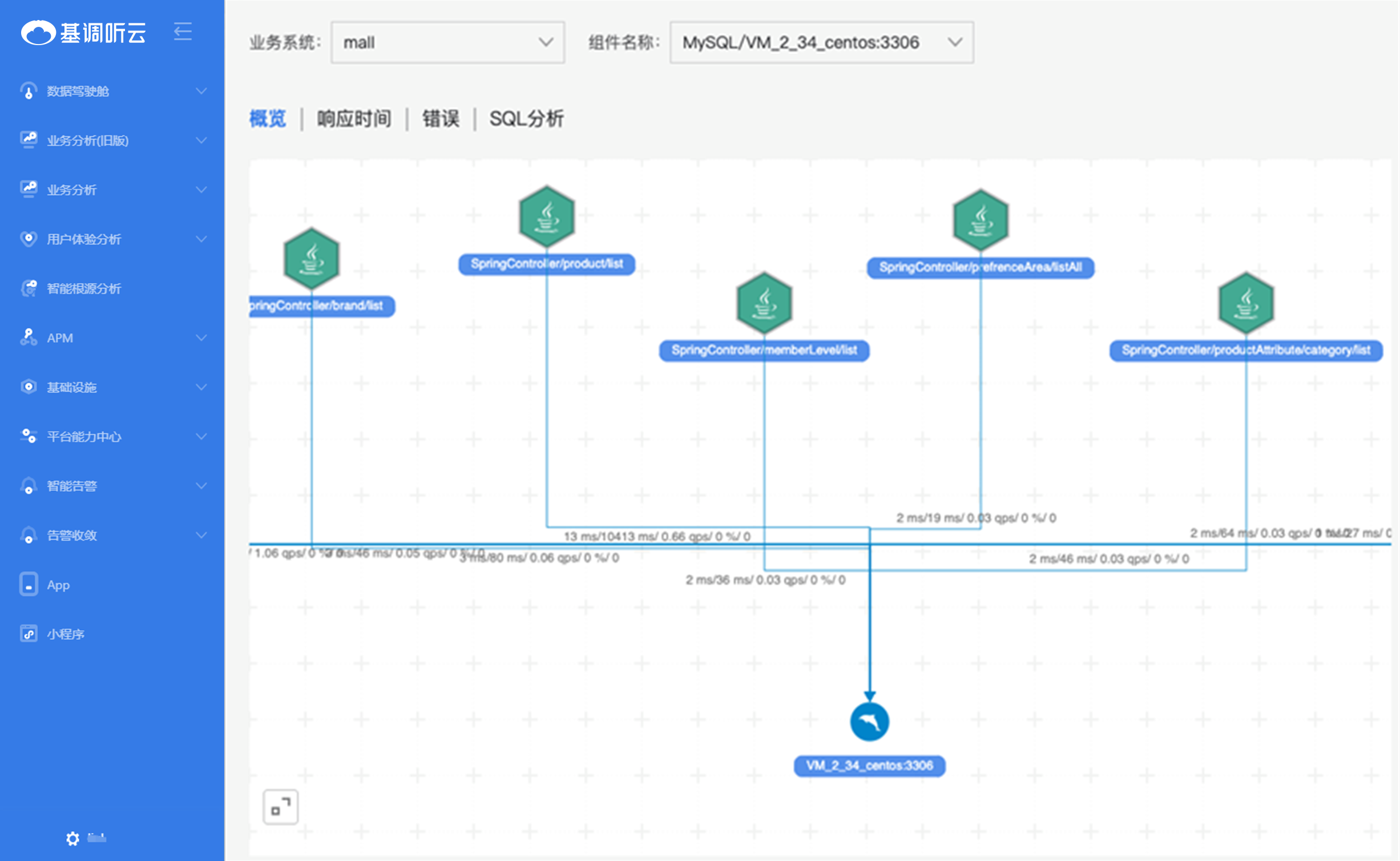The height and width of the screenshot is (861, 1400).
Task: Open the 数据驾驶舱 sidebar module
Action: click(x=77, y=91)
